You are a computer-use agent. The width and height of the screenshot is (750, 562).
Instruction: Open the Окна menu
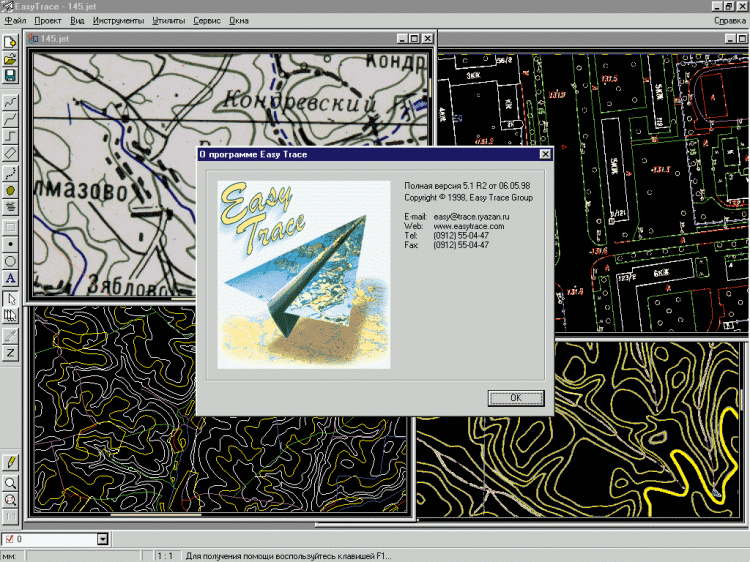[239, 21]
